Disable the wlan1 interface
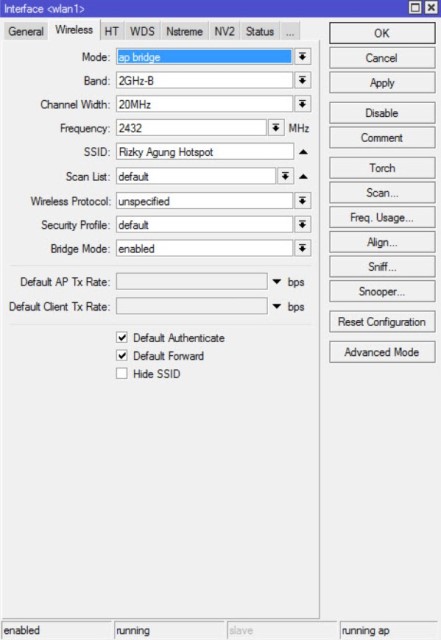441x640 pixels. 382,113
